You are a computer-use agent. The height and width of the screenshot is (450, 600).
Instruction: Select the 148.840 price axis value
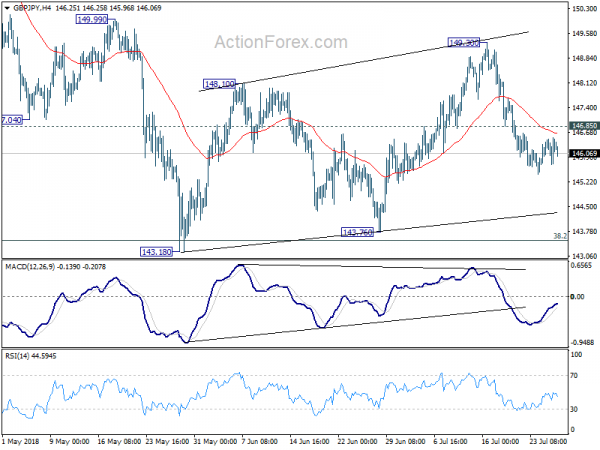coord(585,58)
